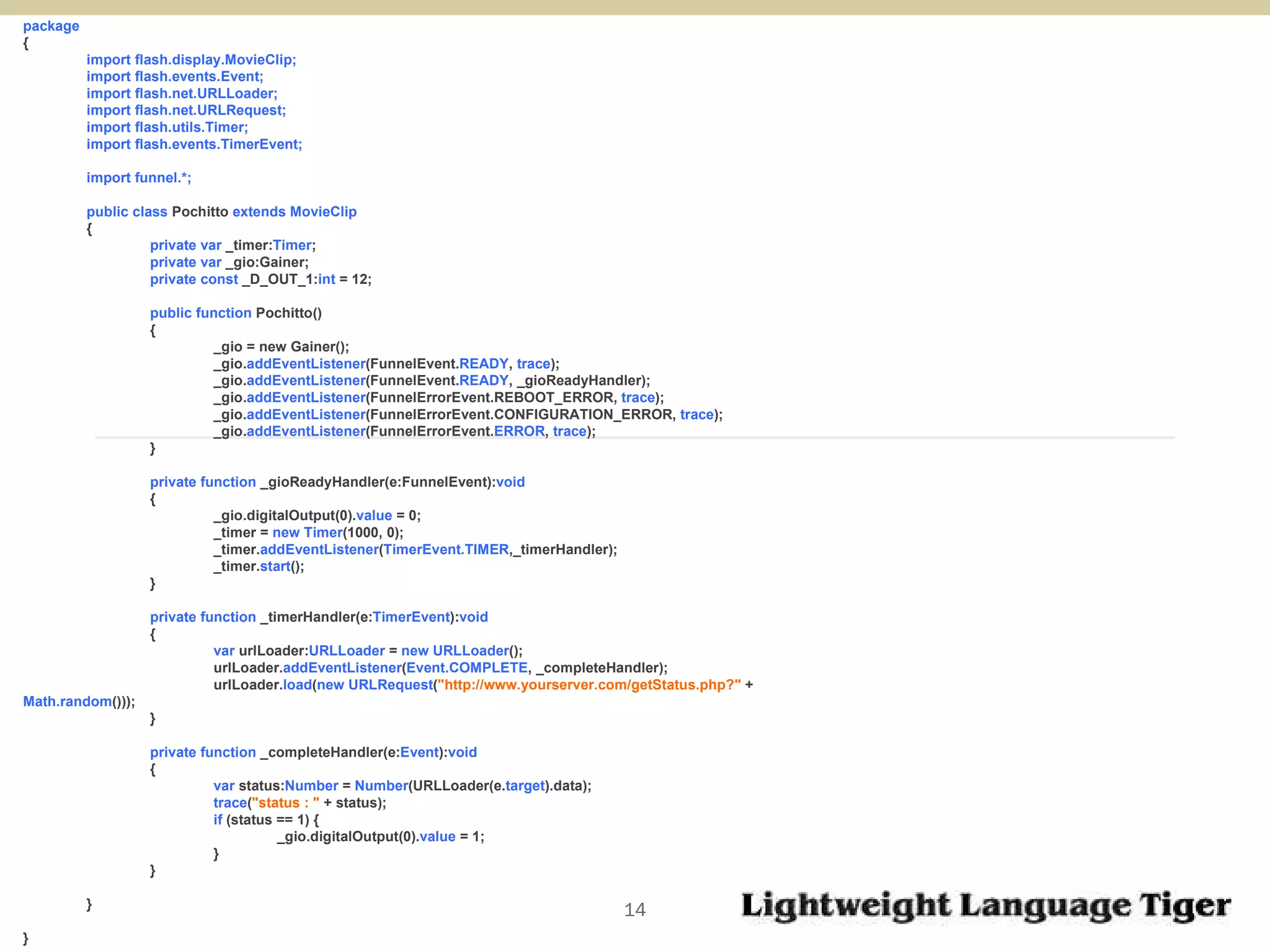Click 'import flash.events.TimerEvent;' line
Image resolution: width=1270 pixels, height=952 pixels.
coord(194,144)
